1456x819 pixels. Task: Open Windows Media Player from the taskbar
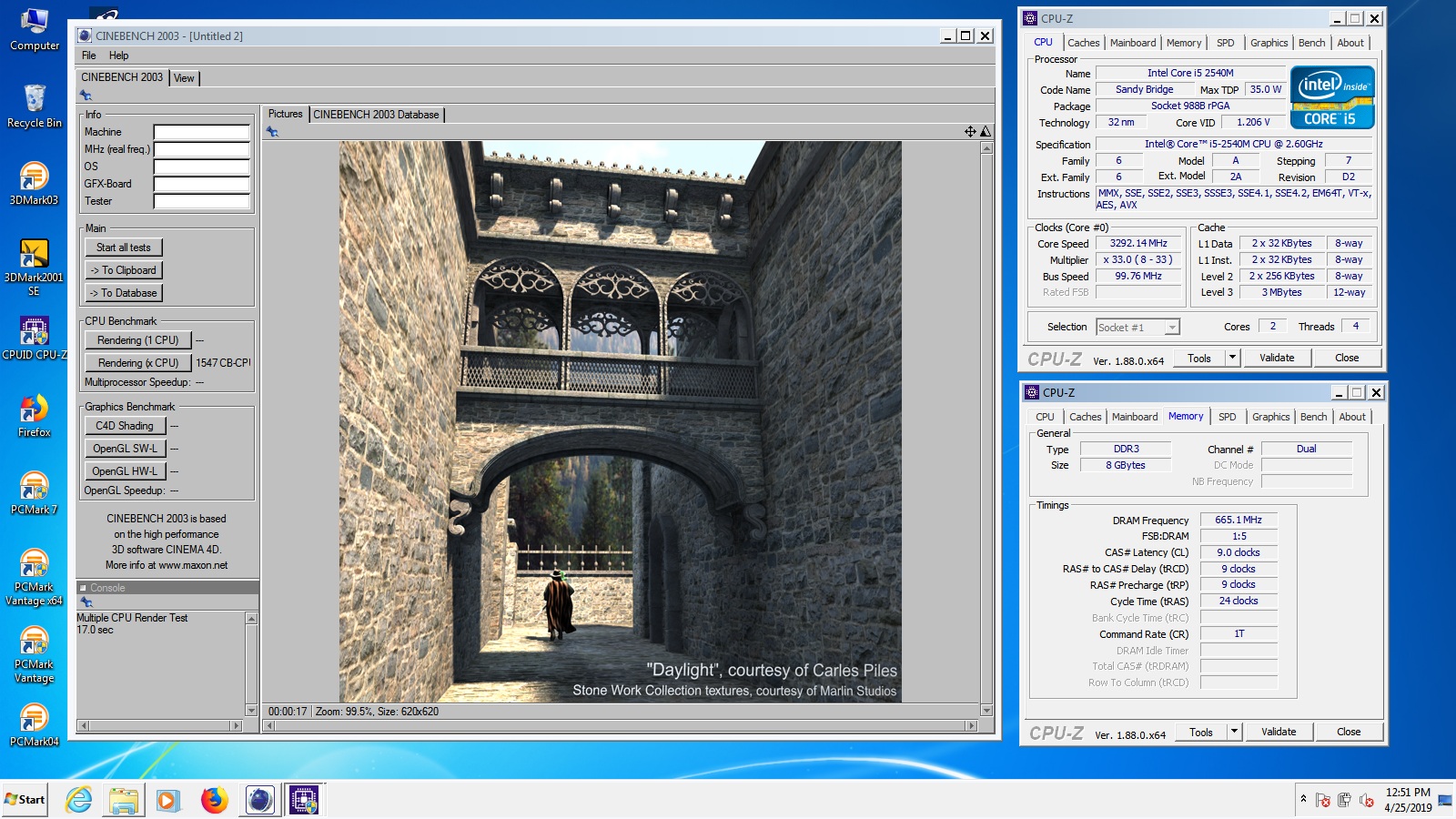pyautogui.click(x=168, y=800)
